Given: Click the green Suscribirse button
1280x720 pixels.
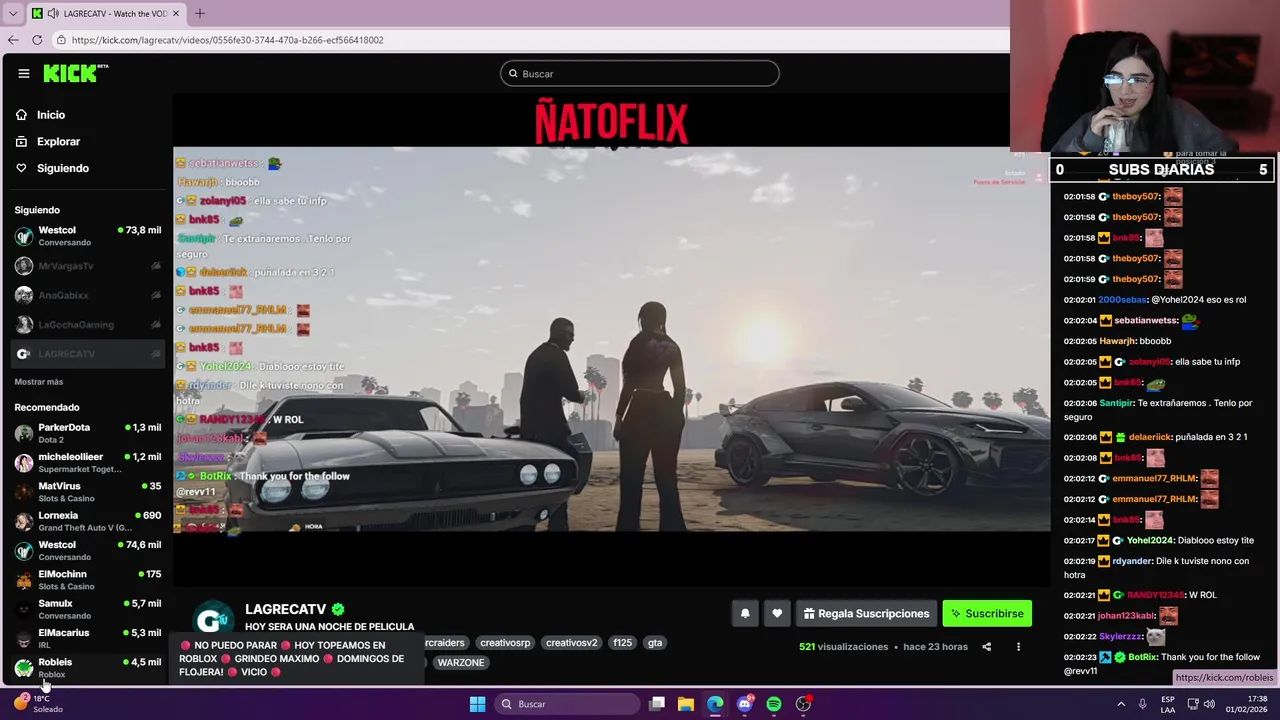Looking at the screenshot, I should pos(987,614).
